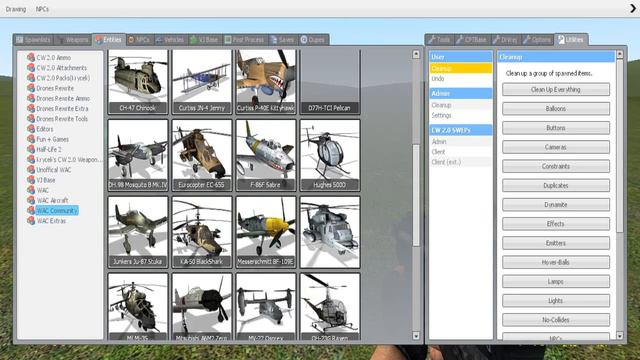This screenshot has width=640, height=360.
Task: Select WAC Extras category
Action: pyautogui.click(x=51, y=221)
